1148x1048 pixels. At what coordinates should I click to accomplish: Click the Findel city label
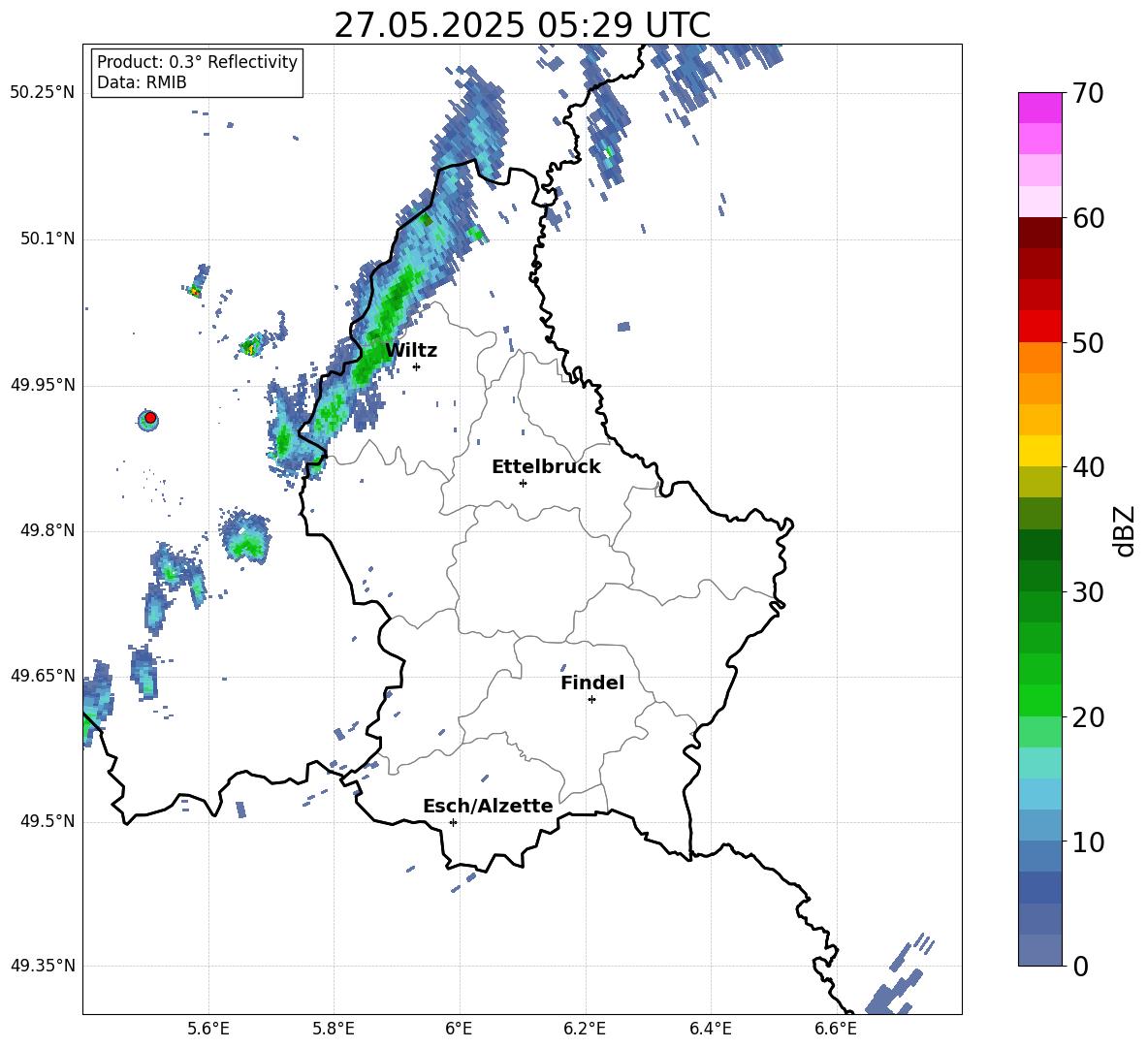[x=592, y=683]
